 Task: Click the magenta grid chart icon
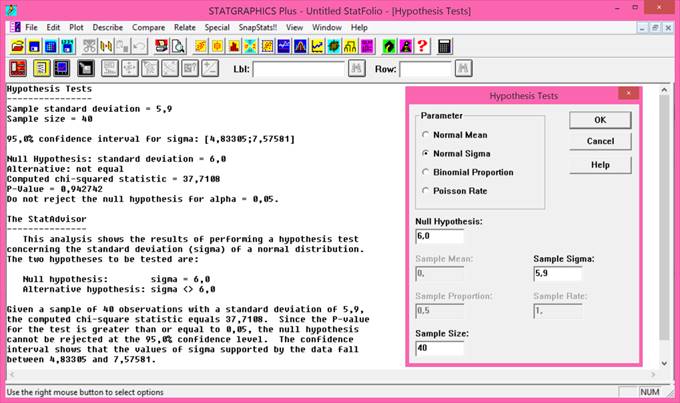pos(367,46)
